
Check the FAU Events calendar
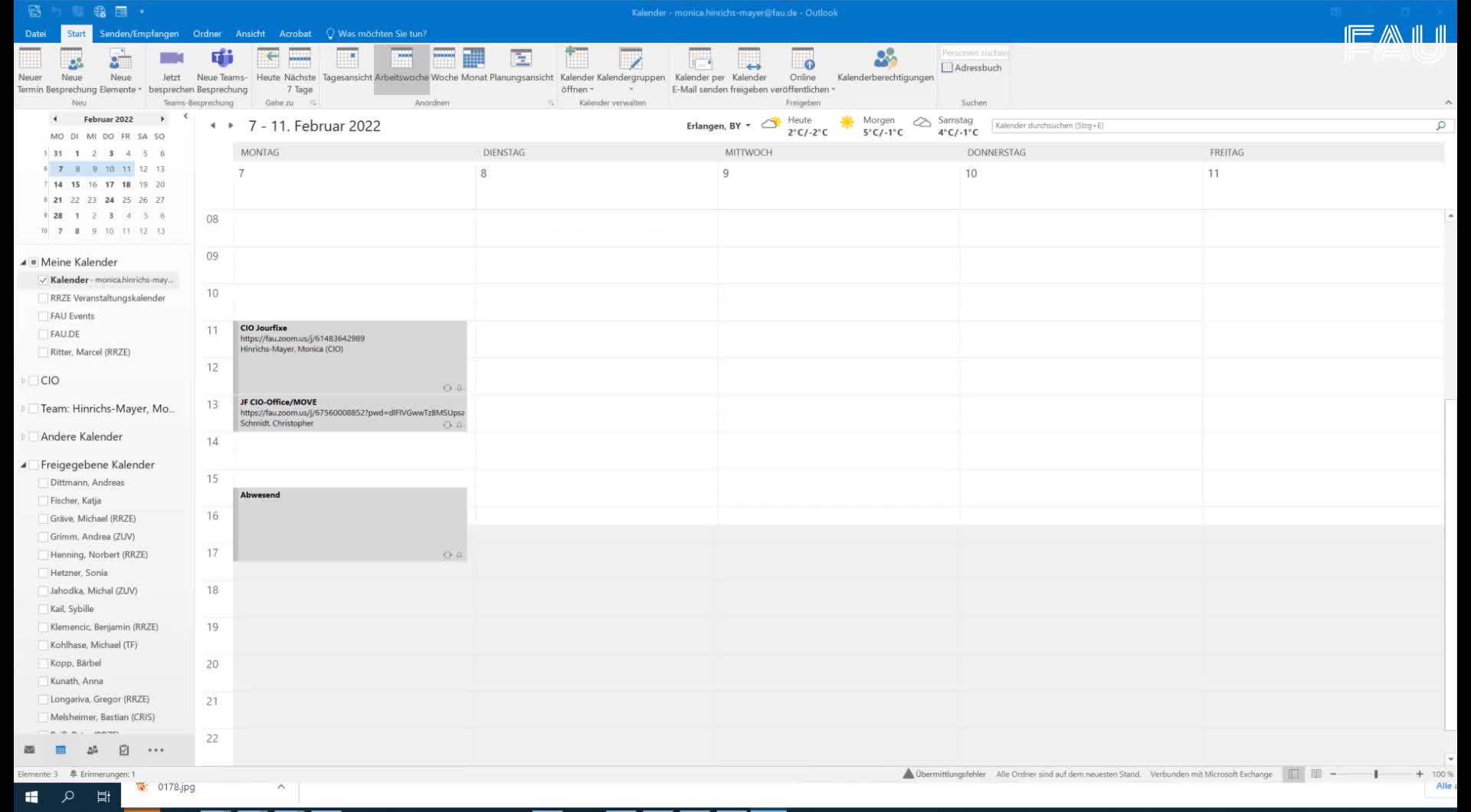point(44,316)
